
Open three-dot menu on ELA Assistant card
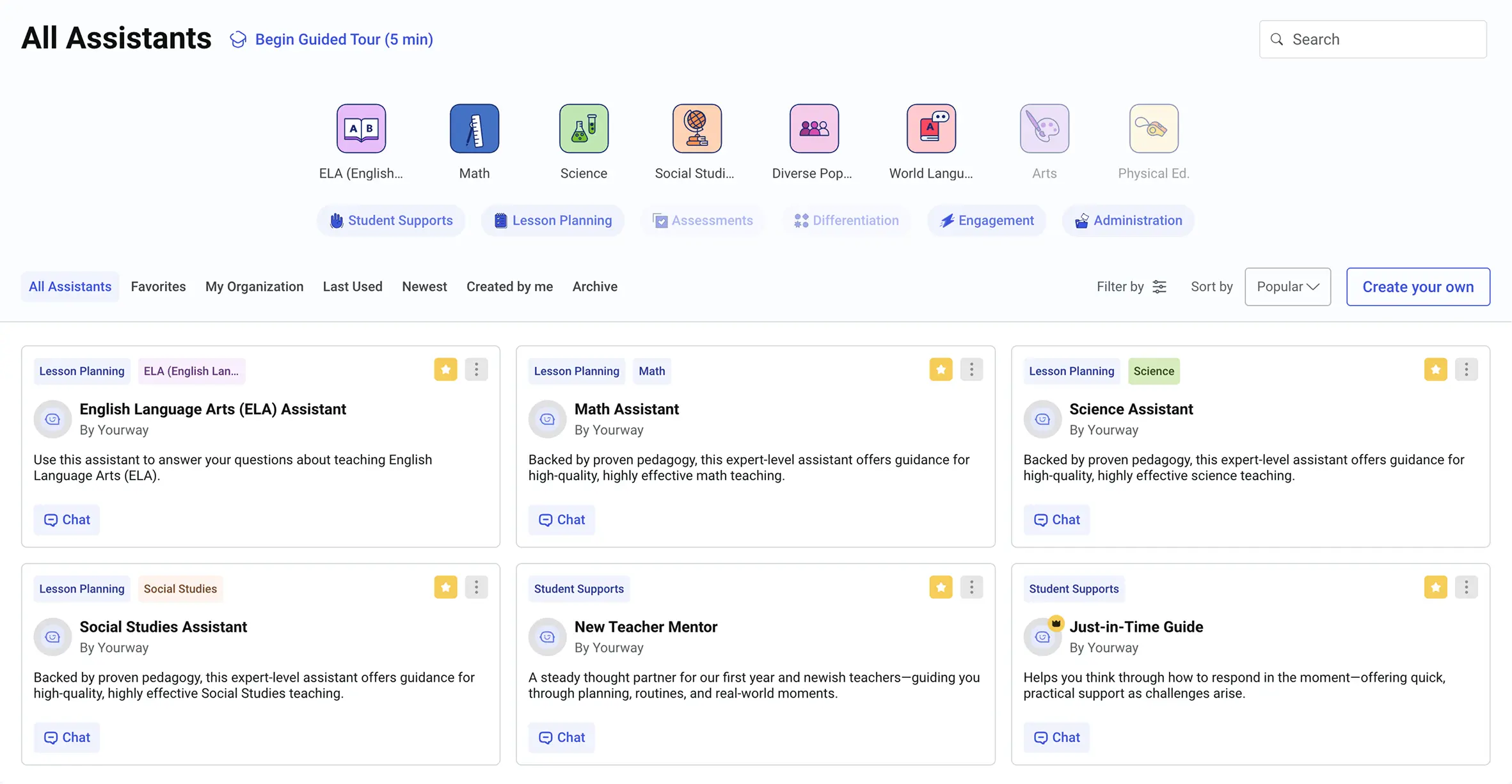tap(476, 370)
